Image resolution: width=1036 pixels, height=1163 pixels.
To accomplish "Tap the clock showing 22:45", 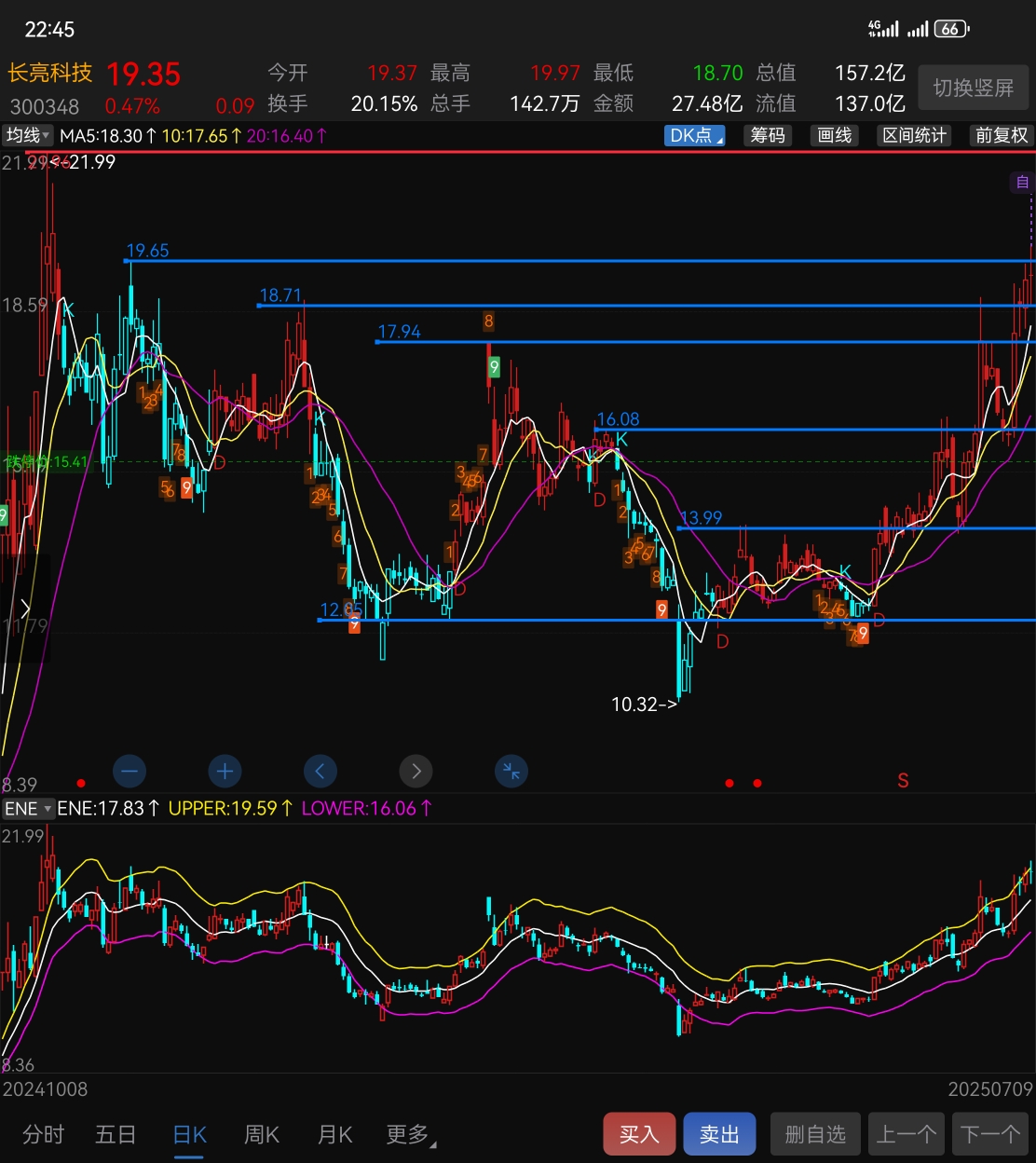I will [49, 30].
